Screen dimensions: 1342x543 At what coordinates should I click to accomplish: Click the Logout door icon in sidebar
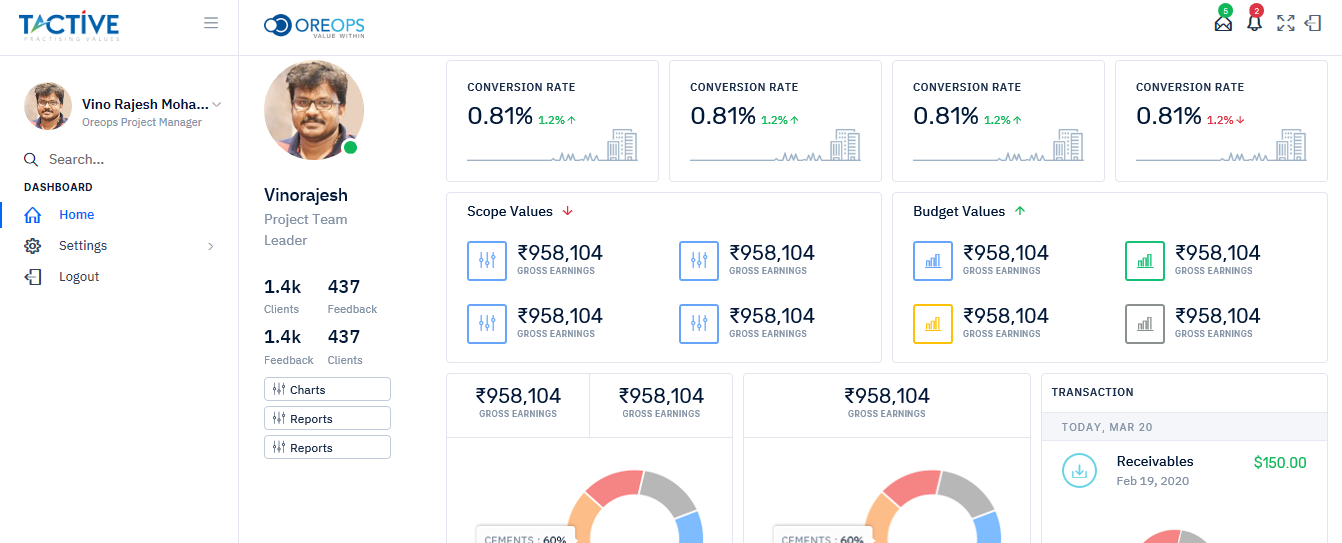[33, 277]
